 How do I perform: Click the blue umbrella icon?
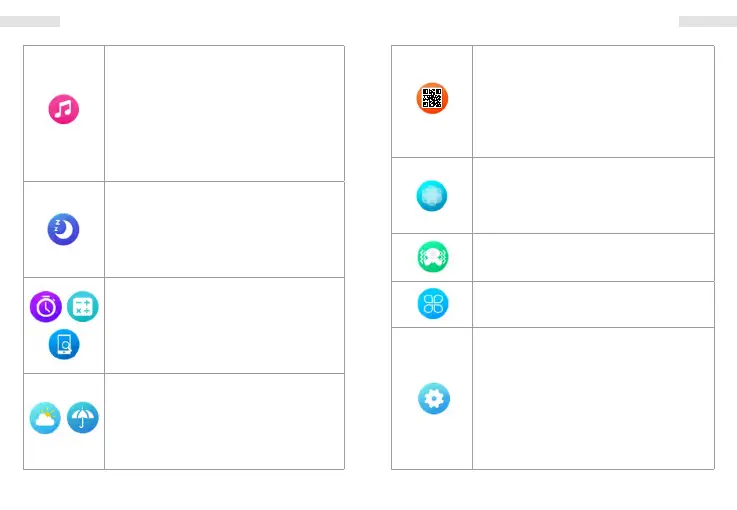83,419
